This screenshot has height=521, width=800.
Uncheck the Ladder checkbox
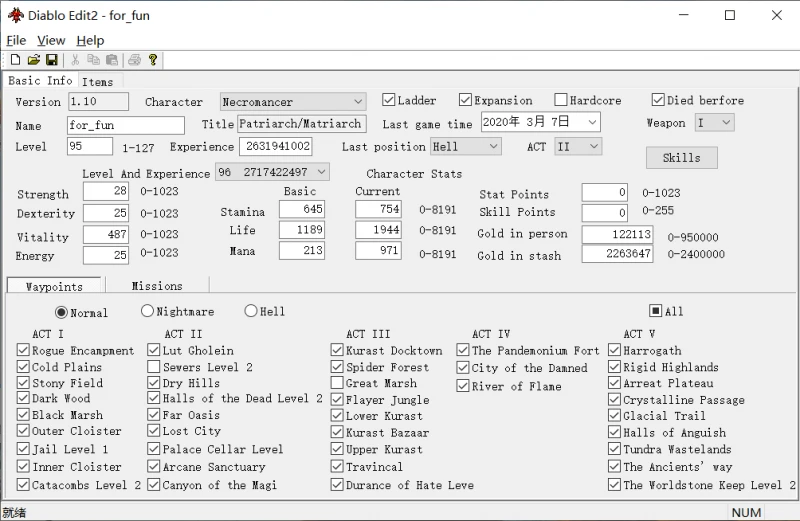[x=389, y=100]
